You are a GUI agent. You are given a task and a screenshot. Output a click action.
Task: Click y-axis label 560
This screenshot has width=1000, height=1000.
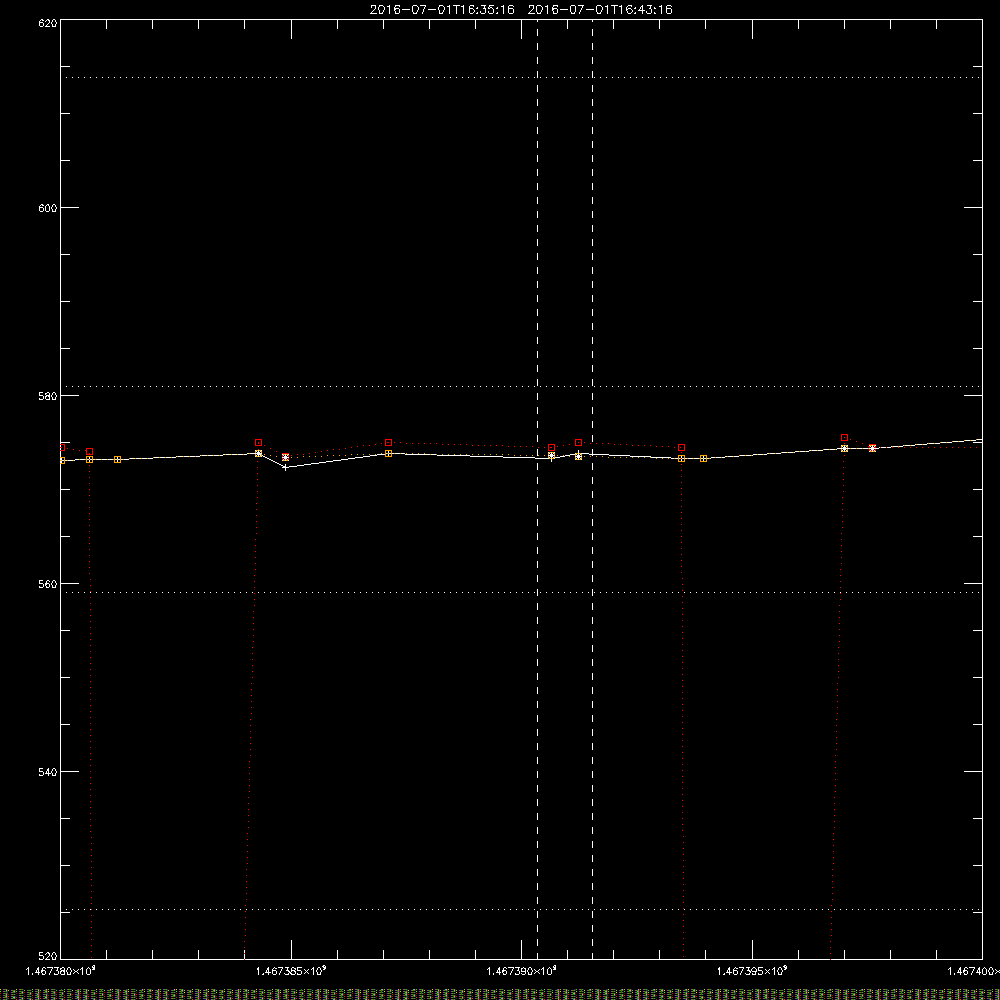point(48,584)
